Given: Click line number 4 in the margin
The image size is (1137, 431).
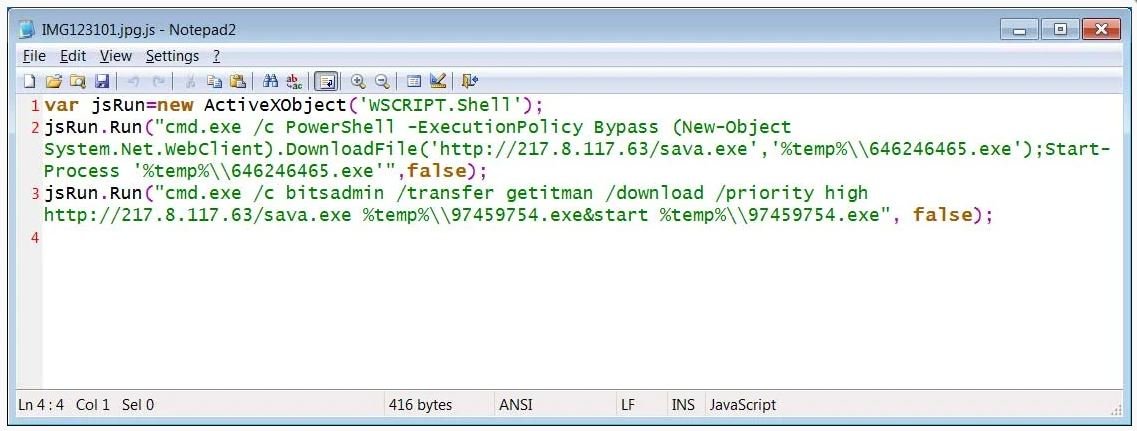Looking at the screenshot, I should [x=35, y=237].
